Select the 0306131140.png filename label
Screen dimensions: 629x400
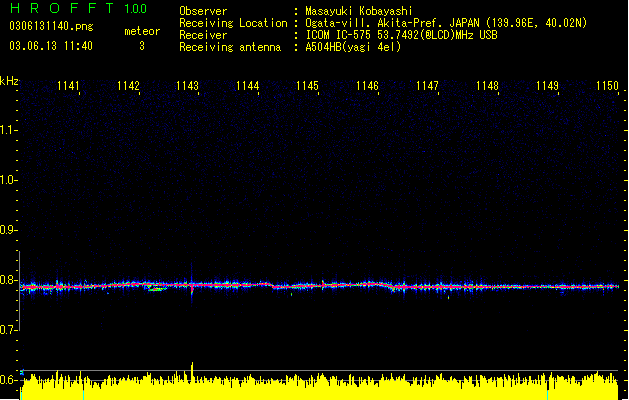tap(51, 26)
